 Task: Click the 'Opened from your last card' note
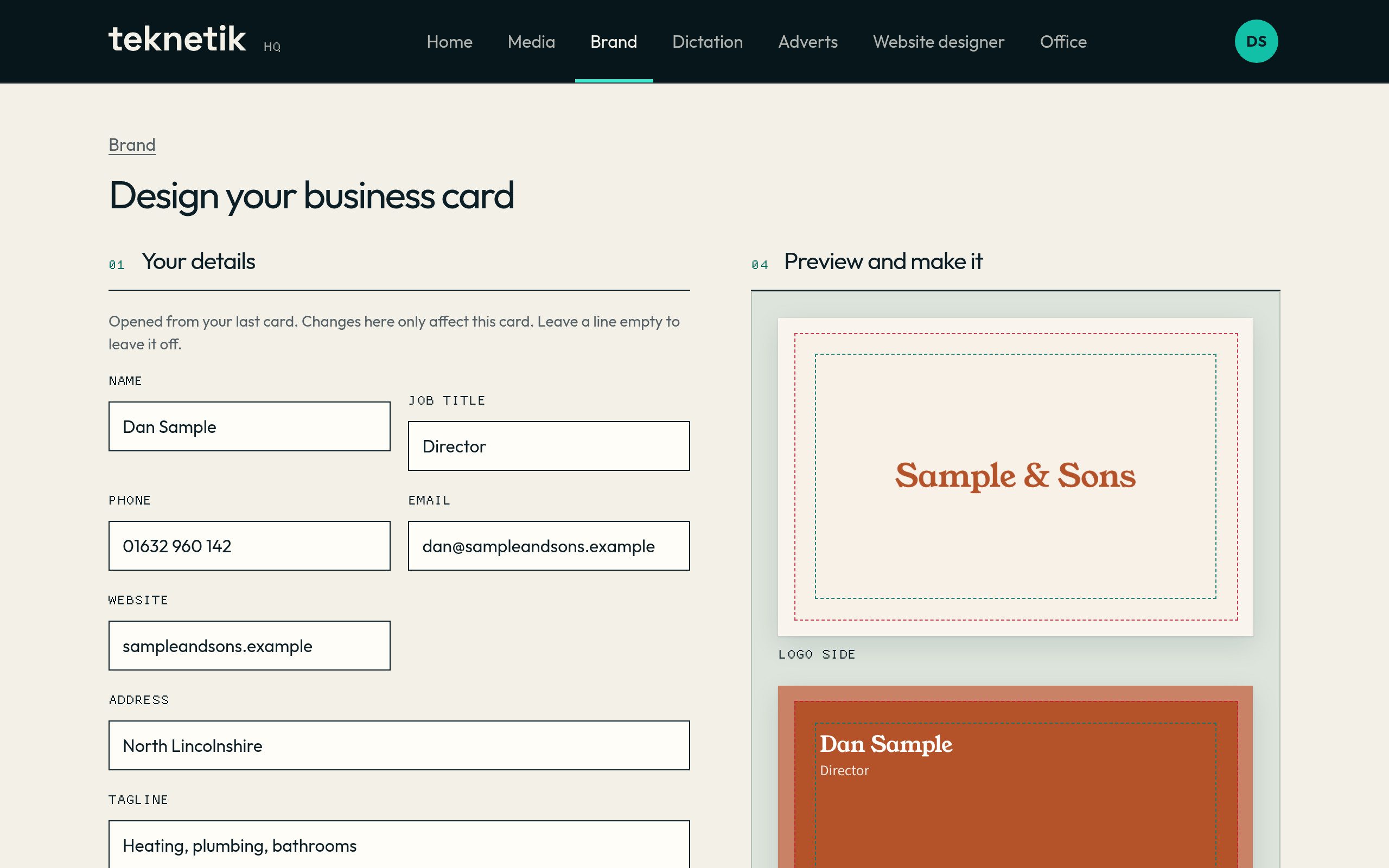[394, 333]
